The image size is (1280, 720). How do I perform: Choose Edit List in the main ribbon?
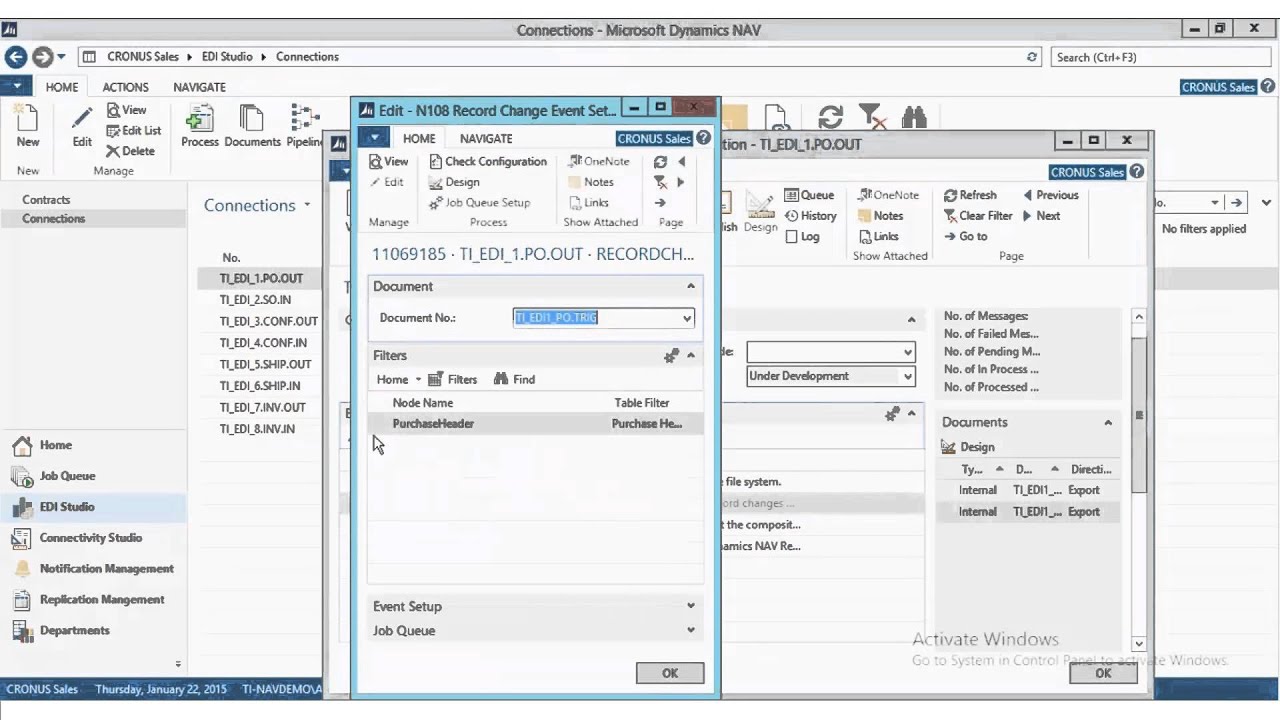coord(134,130)
